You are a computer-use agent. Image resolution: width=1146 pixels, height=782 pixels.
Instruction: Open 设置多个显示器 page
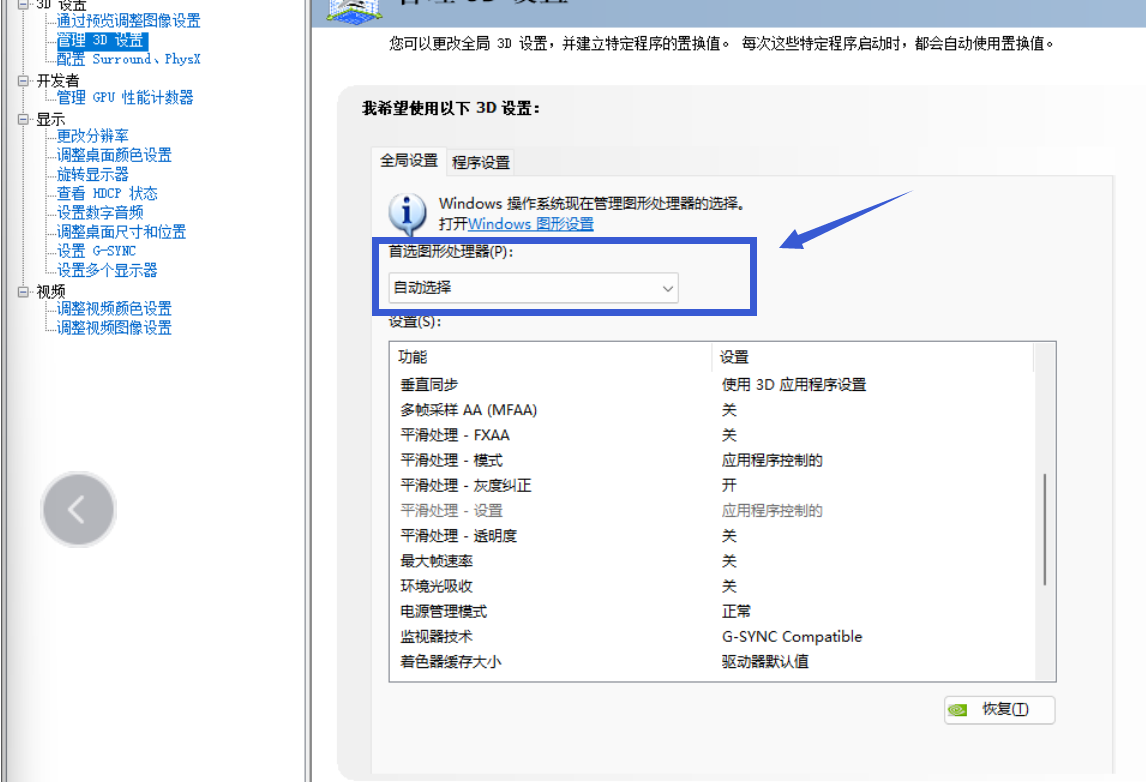(x=107, y=270)
